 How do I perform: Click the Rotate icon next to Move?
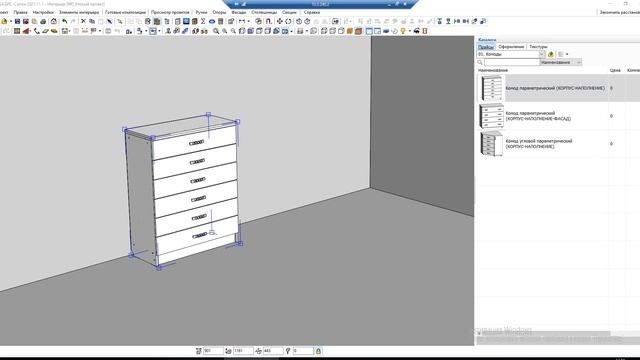click(x=288, y=21)
